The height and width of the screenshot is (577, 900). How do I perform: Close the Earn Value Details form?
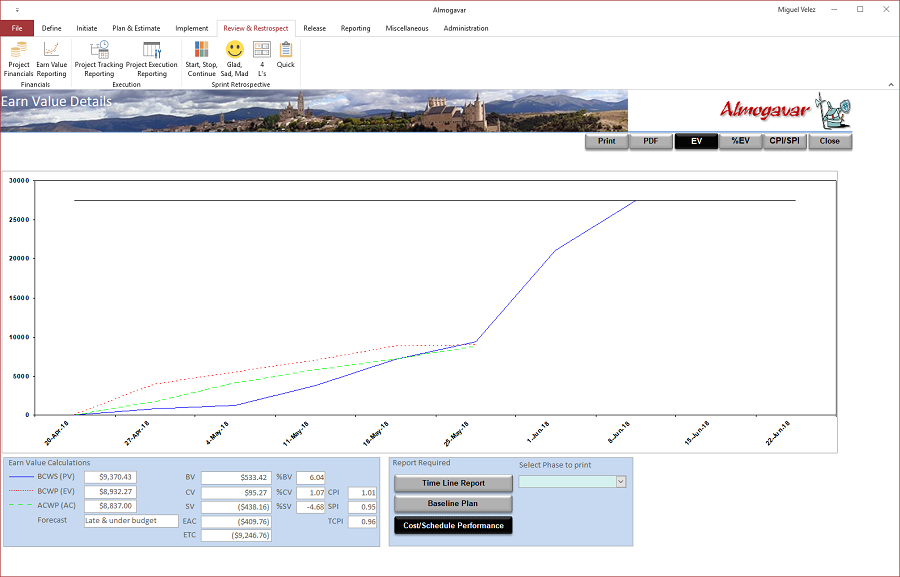(829, 141)
